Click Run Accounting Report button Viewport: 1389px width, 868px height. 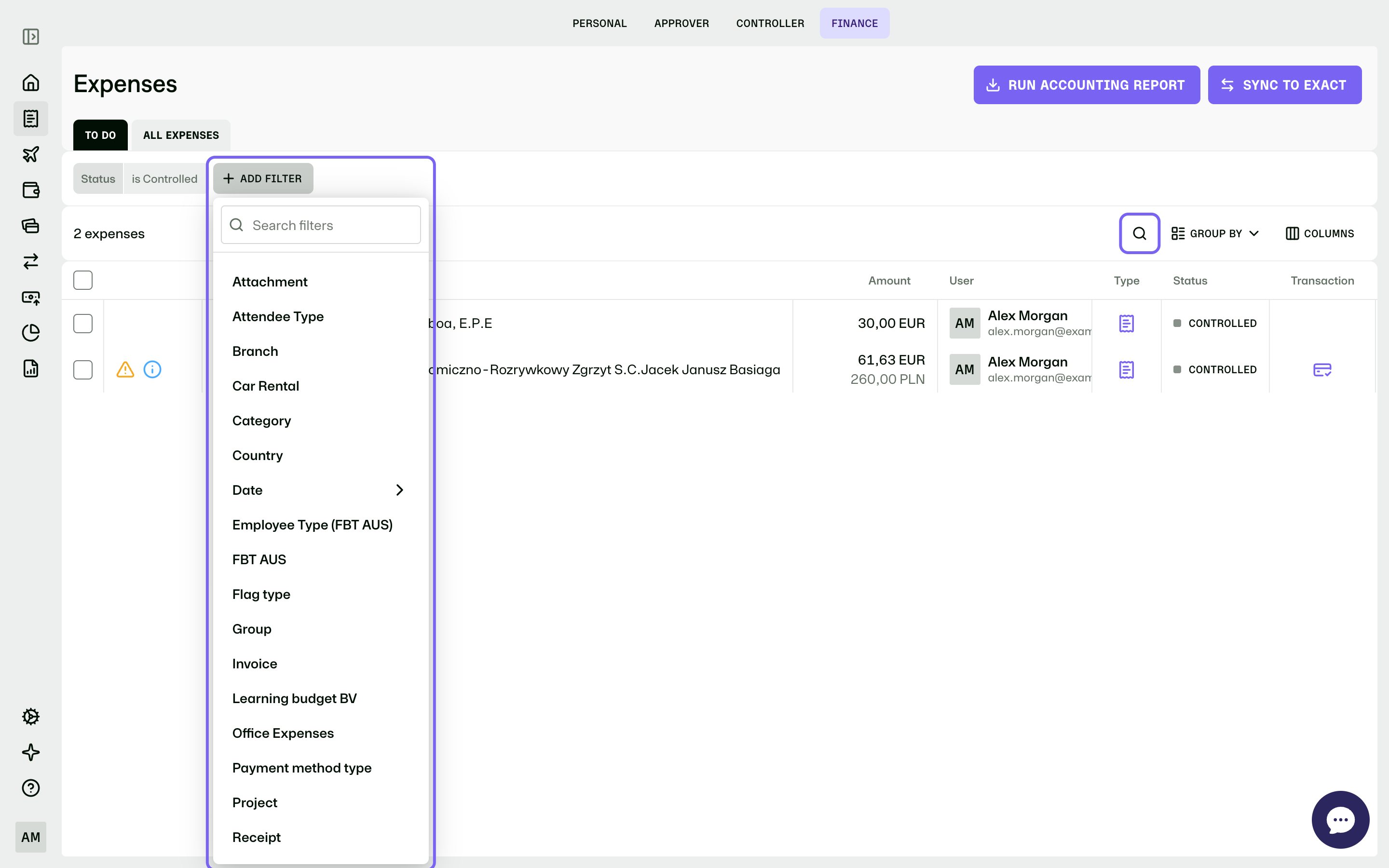tap(1086, 85)
